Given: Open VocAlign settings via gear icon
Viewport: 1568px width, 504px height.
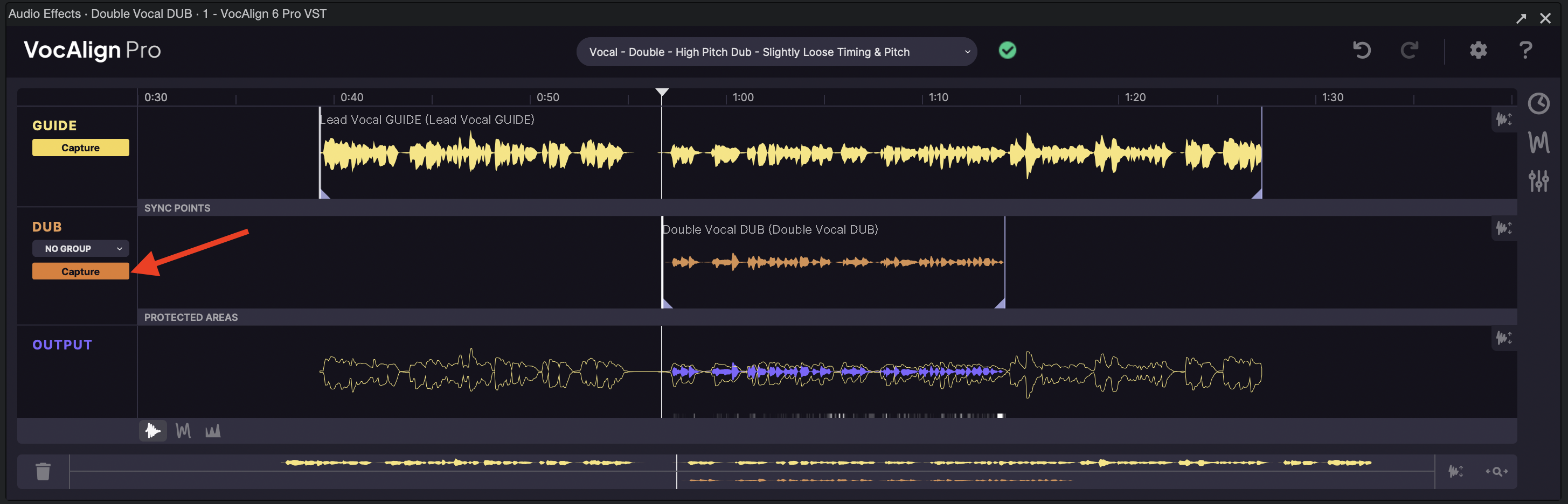Looking at the screenshot, I should pos(1478,51).
